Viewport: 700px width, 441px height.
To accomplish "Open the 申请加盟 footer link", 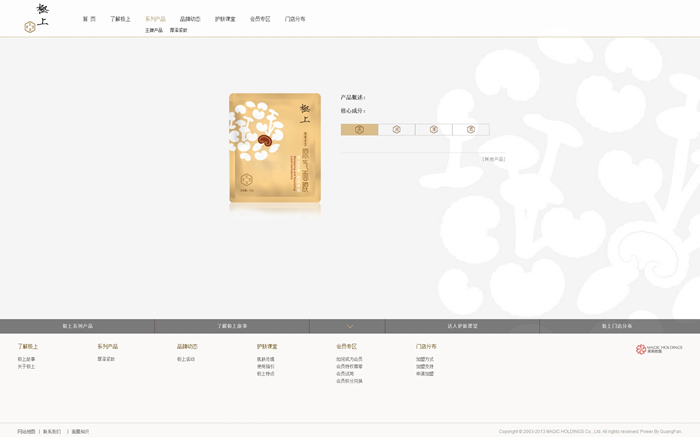I will click(x=425, y=374).
